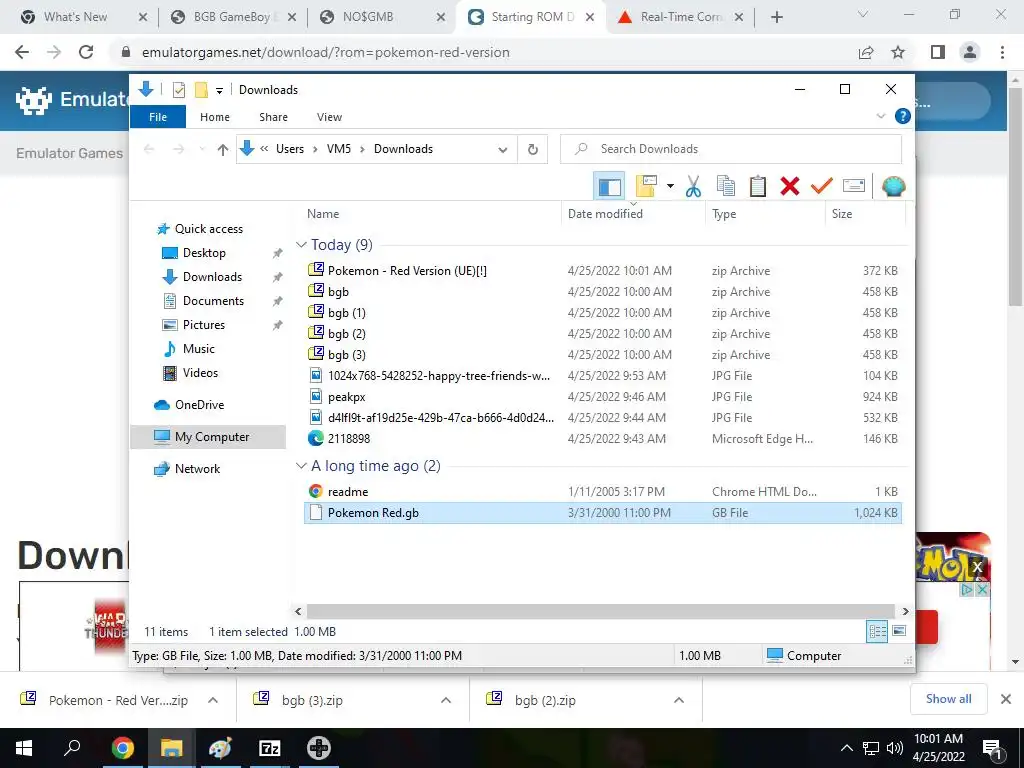
Task: Open the View ribbon tab
Action: tap(329, 117)
